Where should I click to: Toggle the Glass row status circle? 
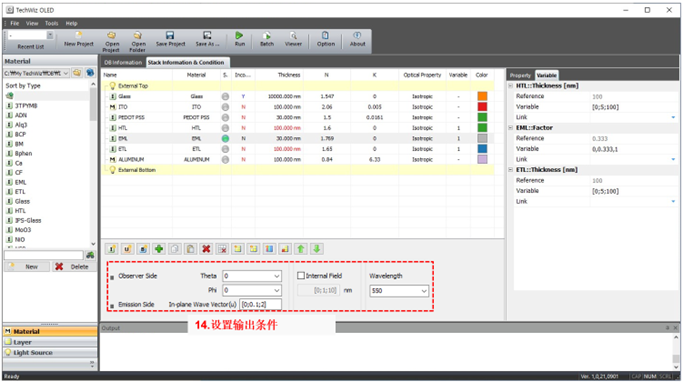225,96
